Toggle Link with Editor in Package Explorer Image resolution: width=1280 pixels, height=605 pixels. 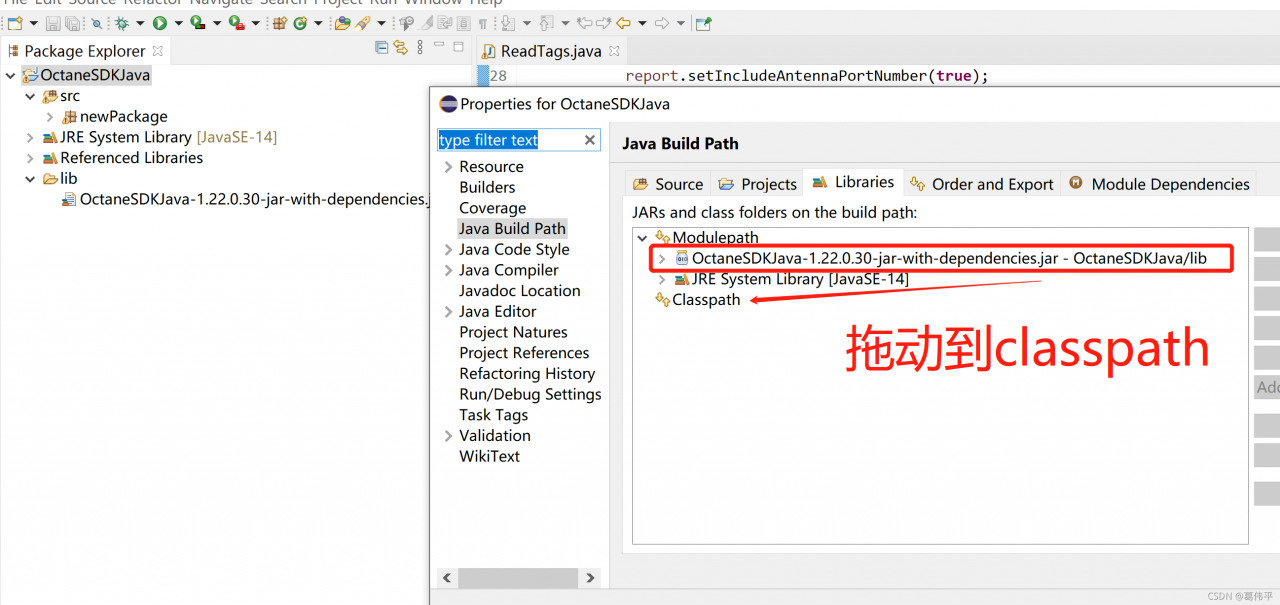(x=401, y=48)
